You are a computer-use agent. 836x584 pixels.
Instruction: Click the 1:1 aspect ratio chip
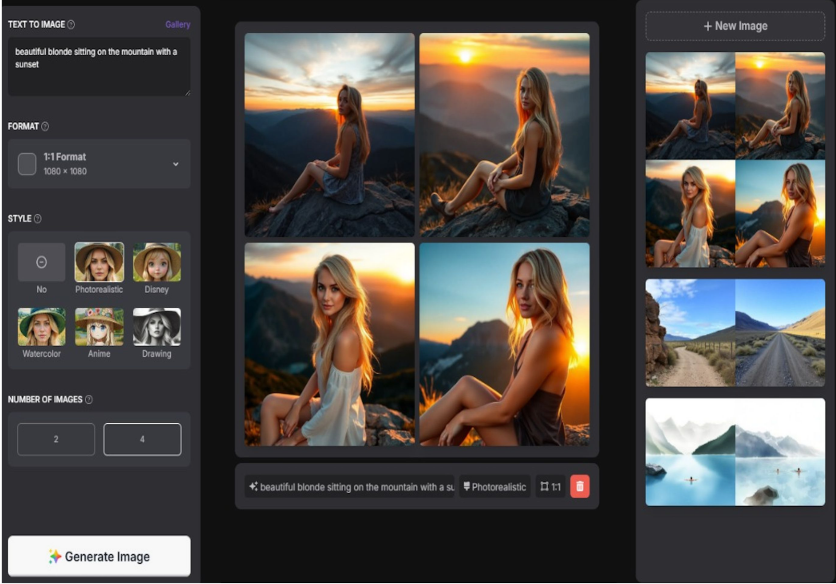tap(550, 486)
